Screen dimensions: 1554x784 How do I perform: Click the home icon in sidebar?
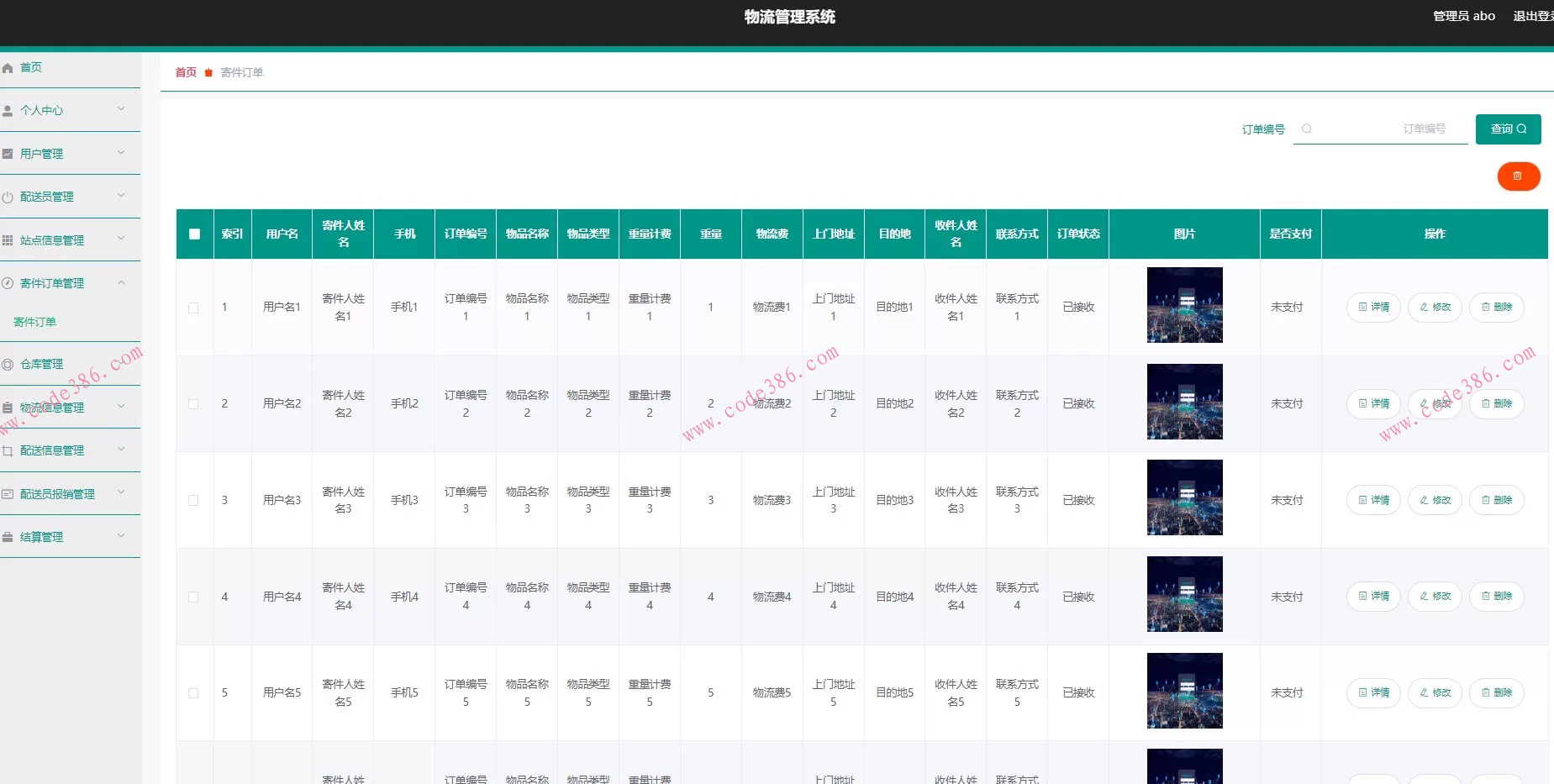tap(8, 68)
